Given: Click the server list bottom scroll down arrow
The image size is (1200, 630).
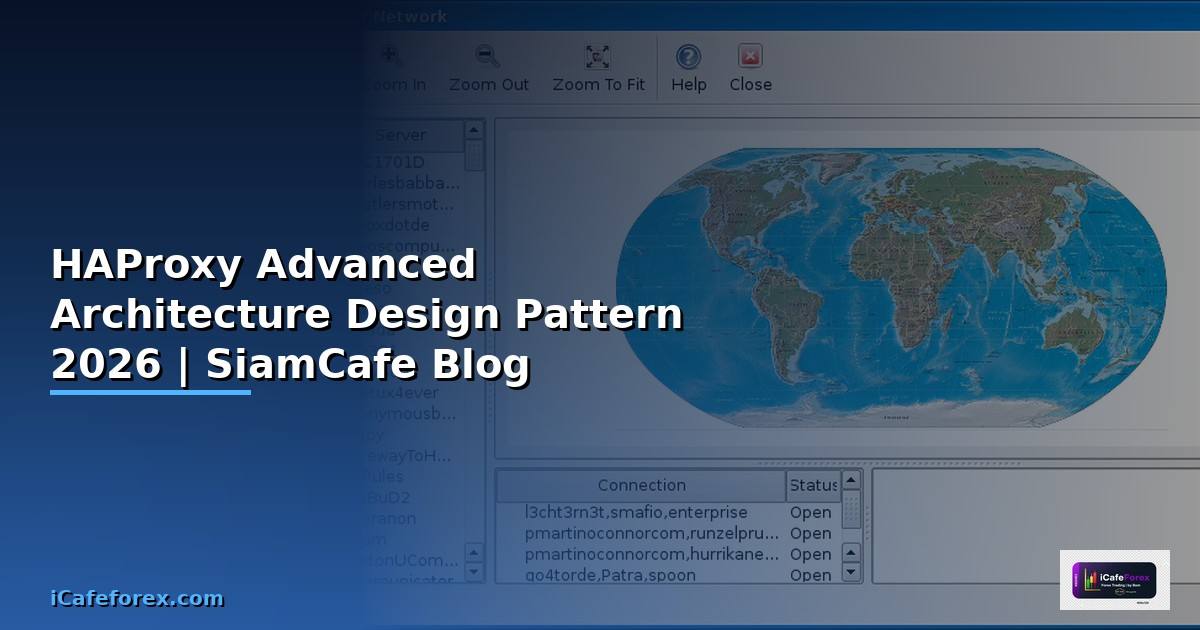Looking at the screenshot, I should (x=474, y=573).
